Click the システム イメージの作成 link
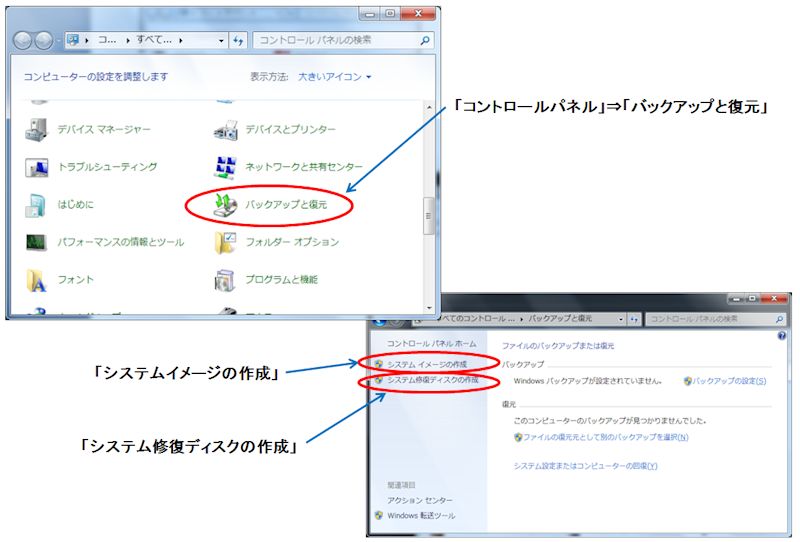This screenshot has width=800, height=542. tap(427, 364)
